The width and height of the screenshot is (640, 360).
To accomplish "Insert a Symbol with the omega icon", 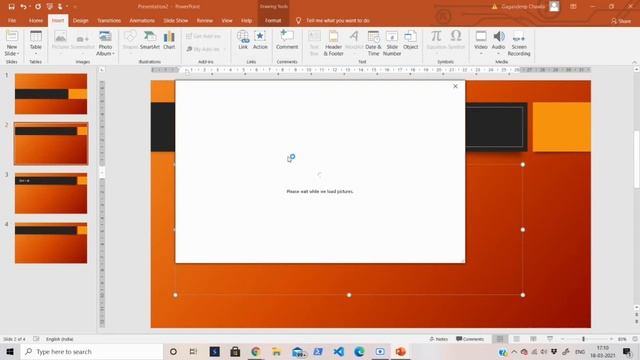I will pos(456,40).
